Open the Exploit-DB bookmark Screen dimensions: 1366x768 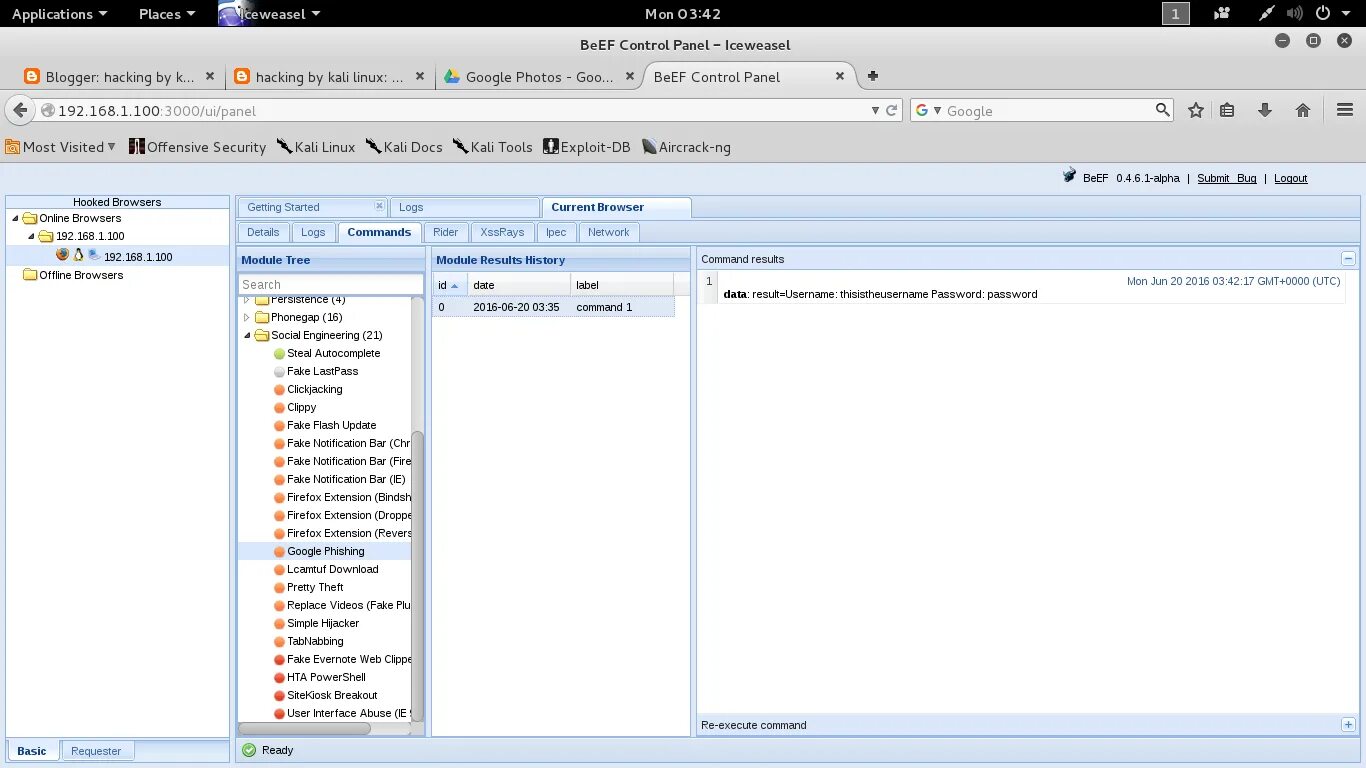pyautogui.click(x=586, y=147)
